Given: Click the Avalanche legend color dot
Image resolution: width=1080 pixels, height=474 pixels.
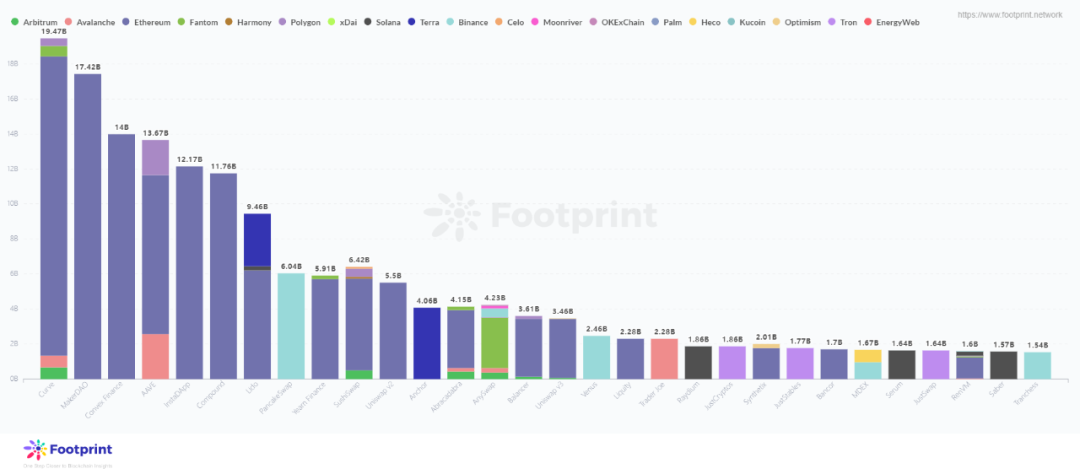Looking at the screenshot, I should (x=67, y=21).
